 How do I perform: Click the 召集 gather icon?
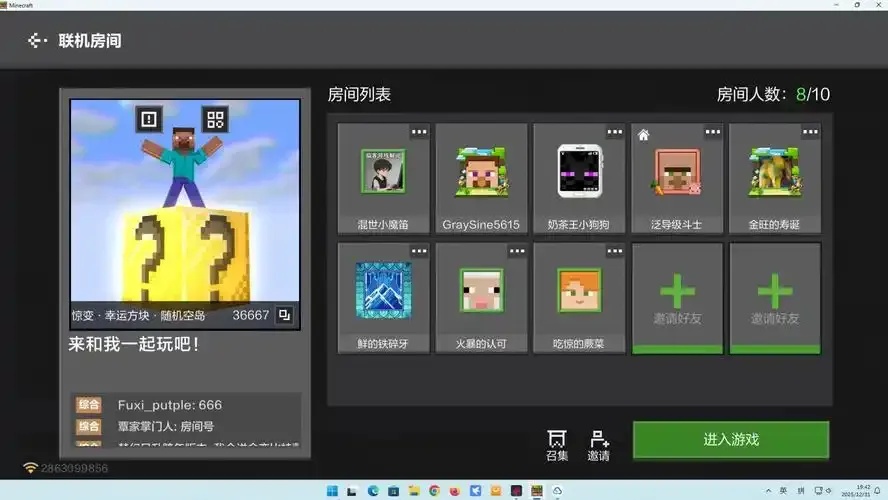[x=557, y=445]
